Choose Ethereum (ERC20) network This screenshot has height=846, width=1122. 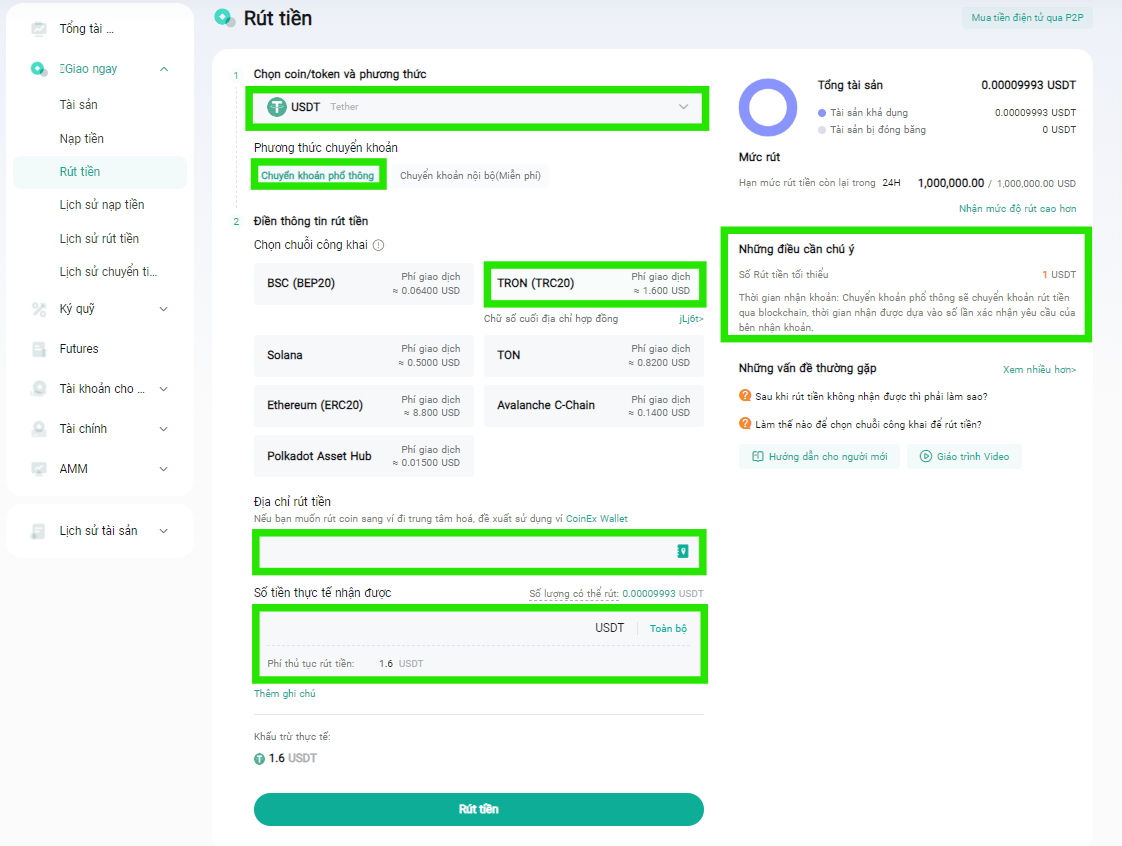(x=364, y=406)
